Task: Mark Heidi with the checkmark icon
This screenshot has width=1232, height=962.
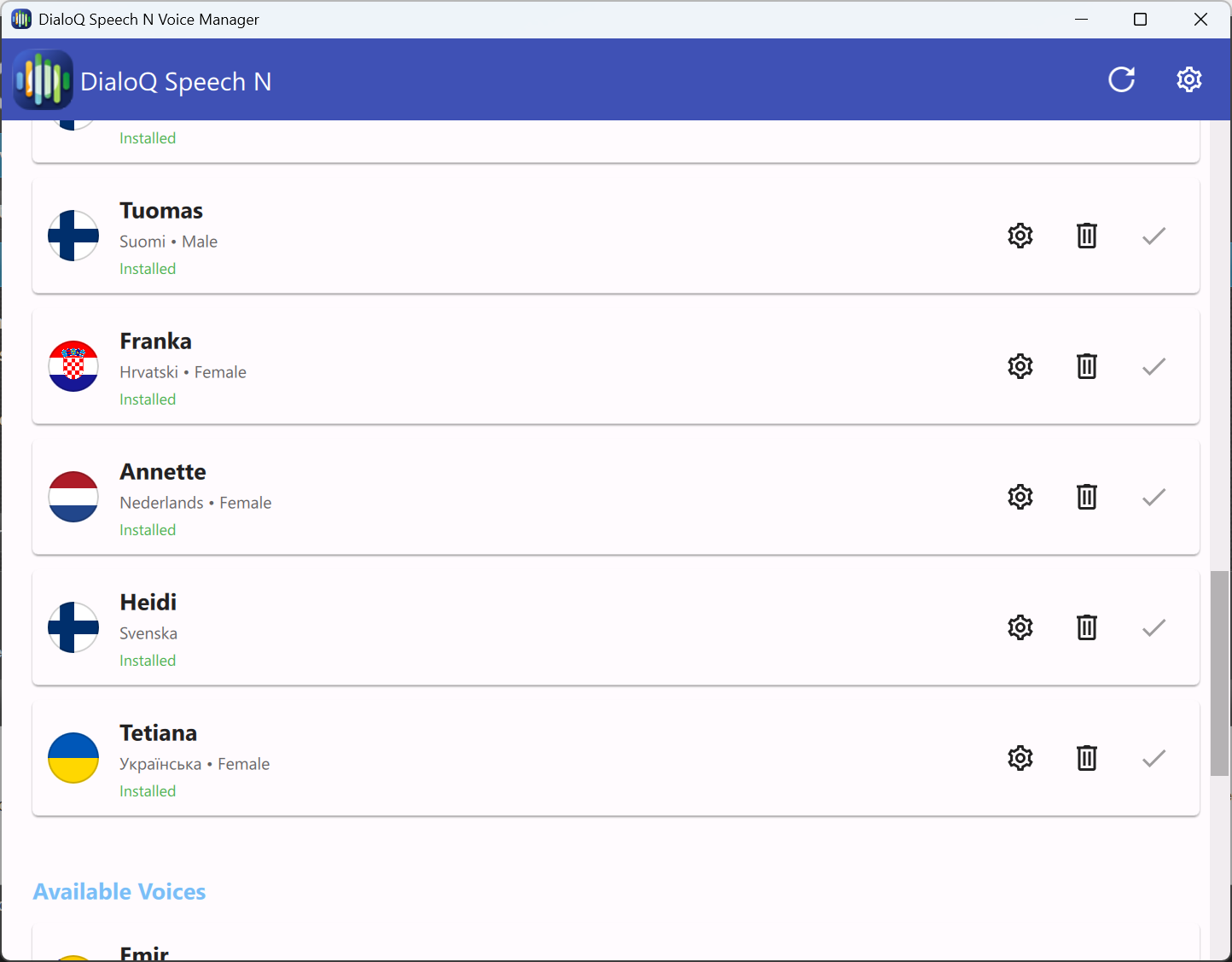Action: pos(1154,627)
